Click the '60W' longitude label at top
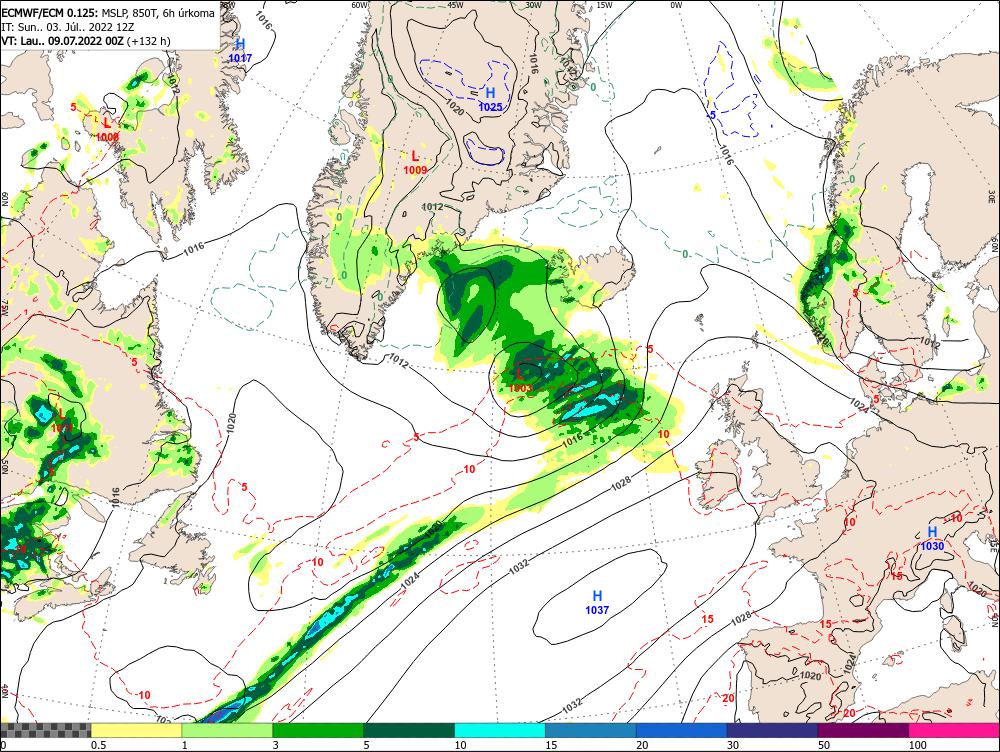The height and width of the screenshot is (752, 1000). [x=360, y=5]
